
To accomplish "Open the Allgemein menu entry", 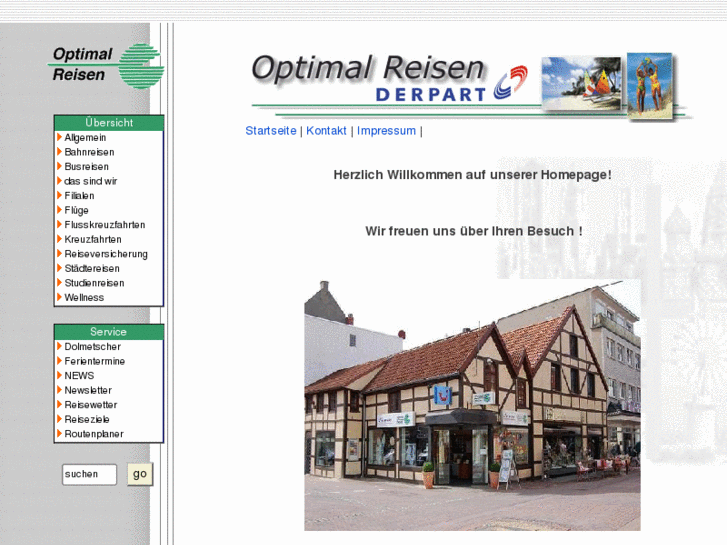I will pos(85,138).
